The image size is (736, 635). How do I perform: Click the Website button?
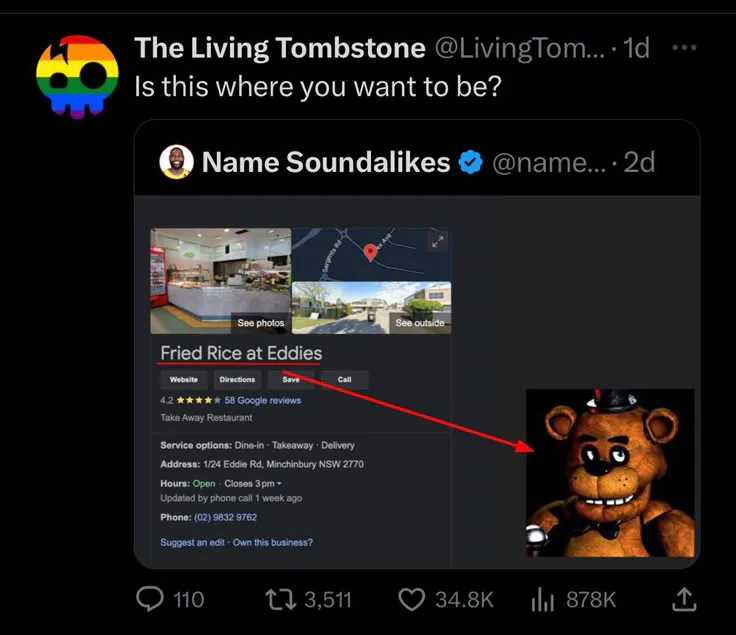click(184, 380)
